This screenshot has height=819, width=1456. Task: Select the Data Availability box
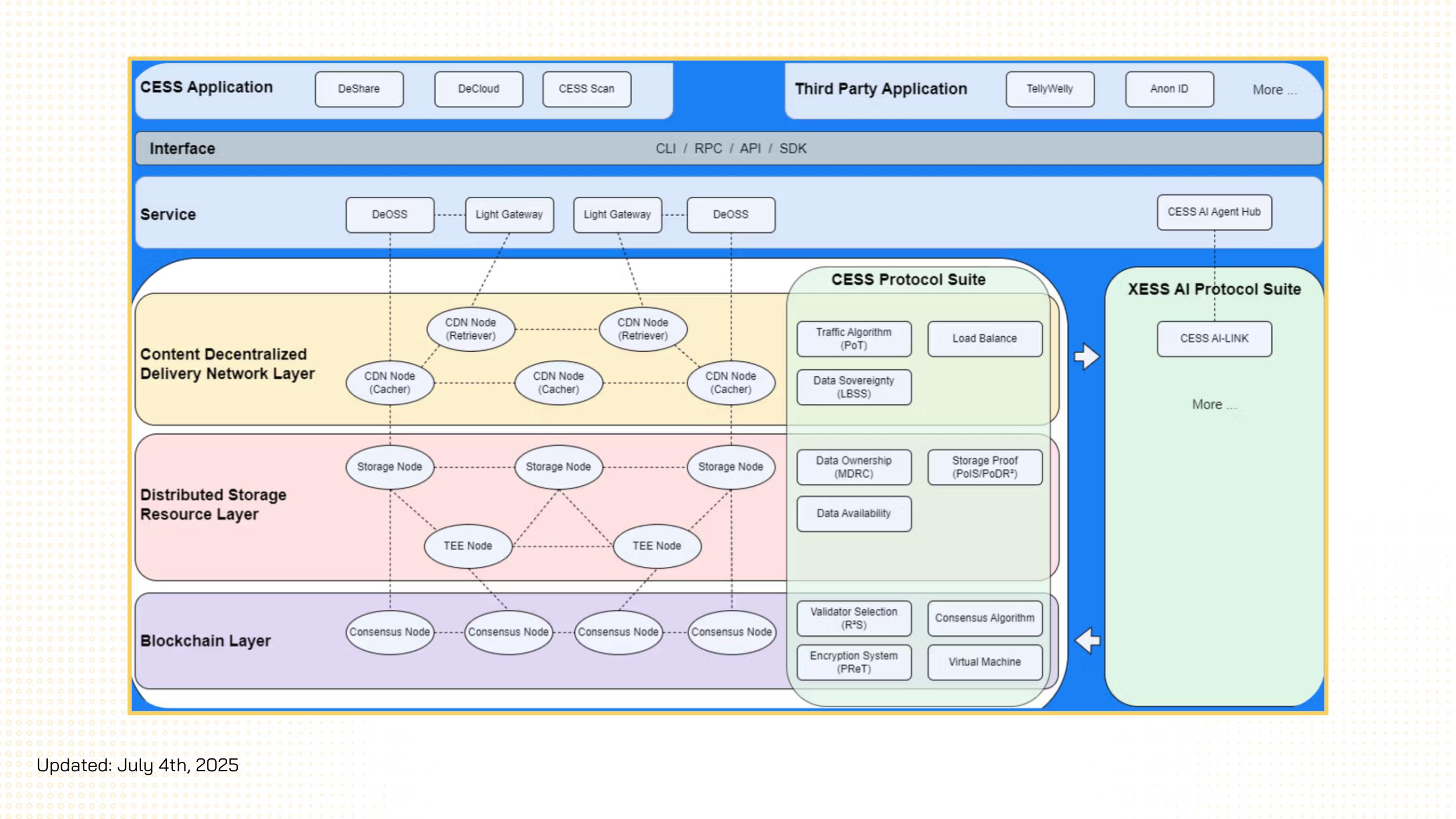pyautogui.click(x=854, y=514)
